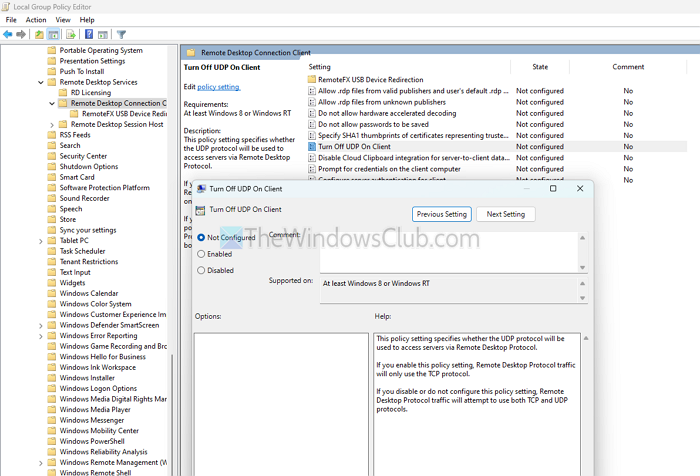Select Windows Logon Options in the tree
This screenshot has height=476, width=700.
click(98, 388)
